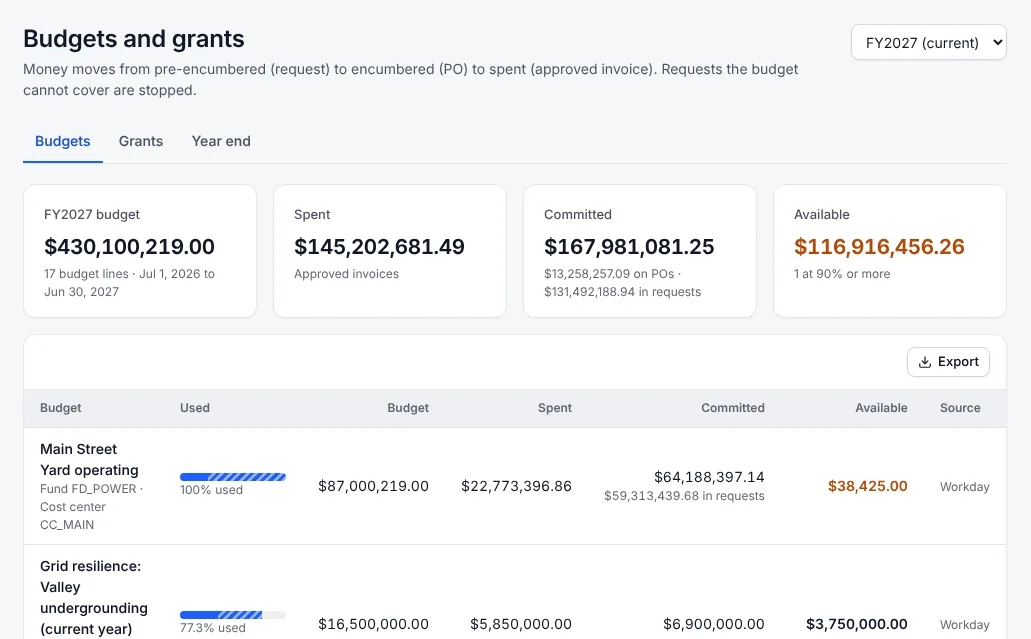
Task: Click the '77.3% used' label
Action: (212, 628)
